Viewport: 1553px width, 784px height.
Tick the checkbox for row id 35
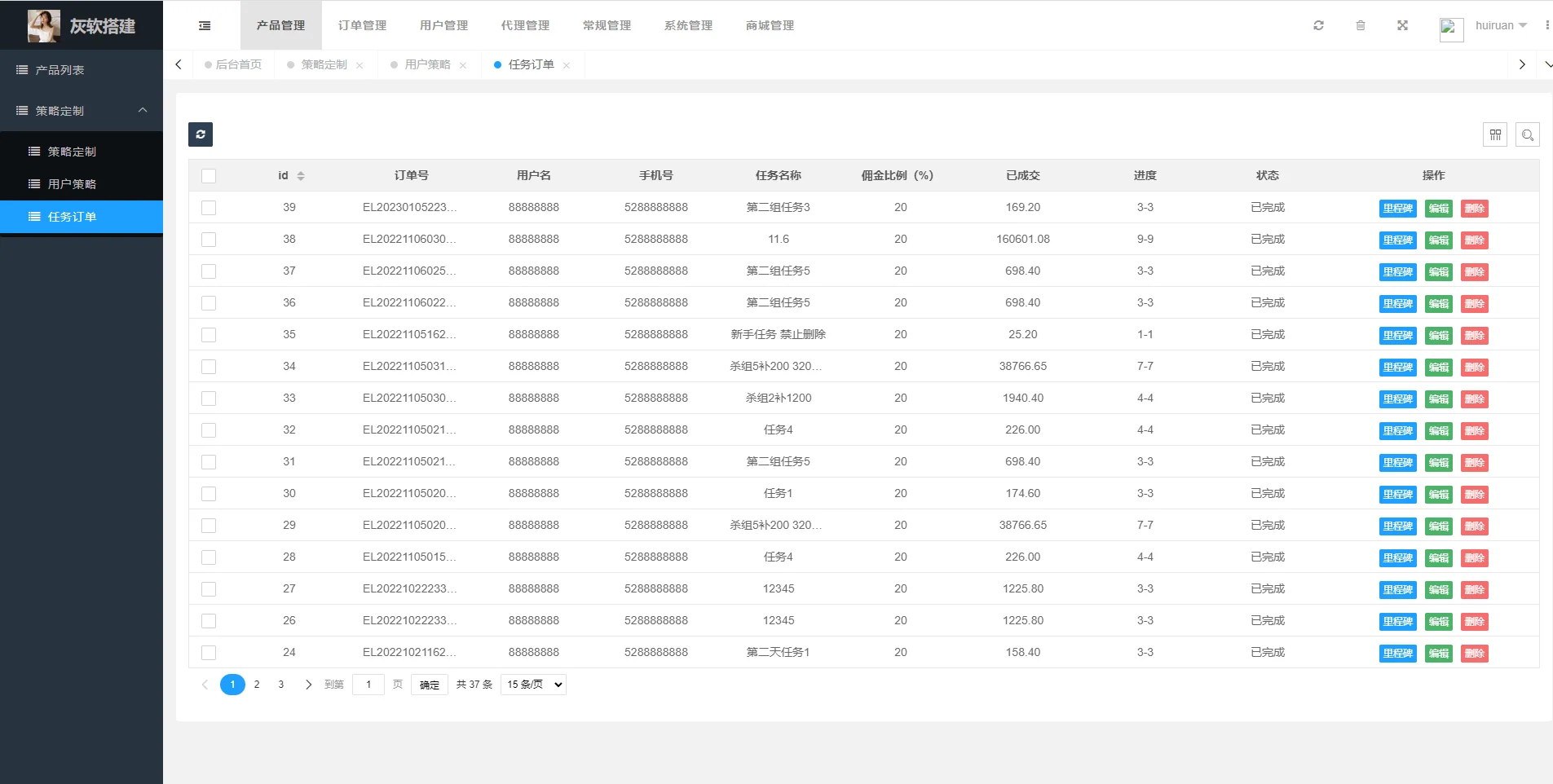(x=209, y=335)
